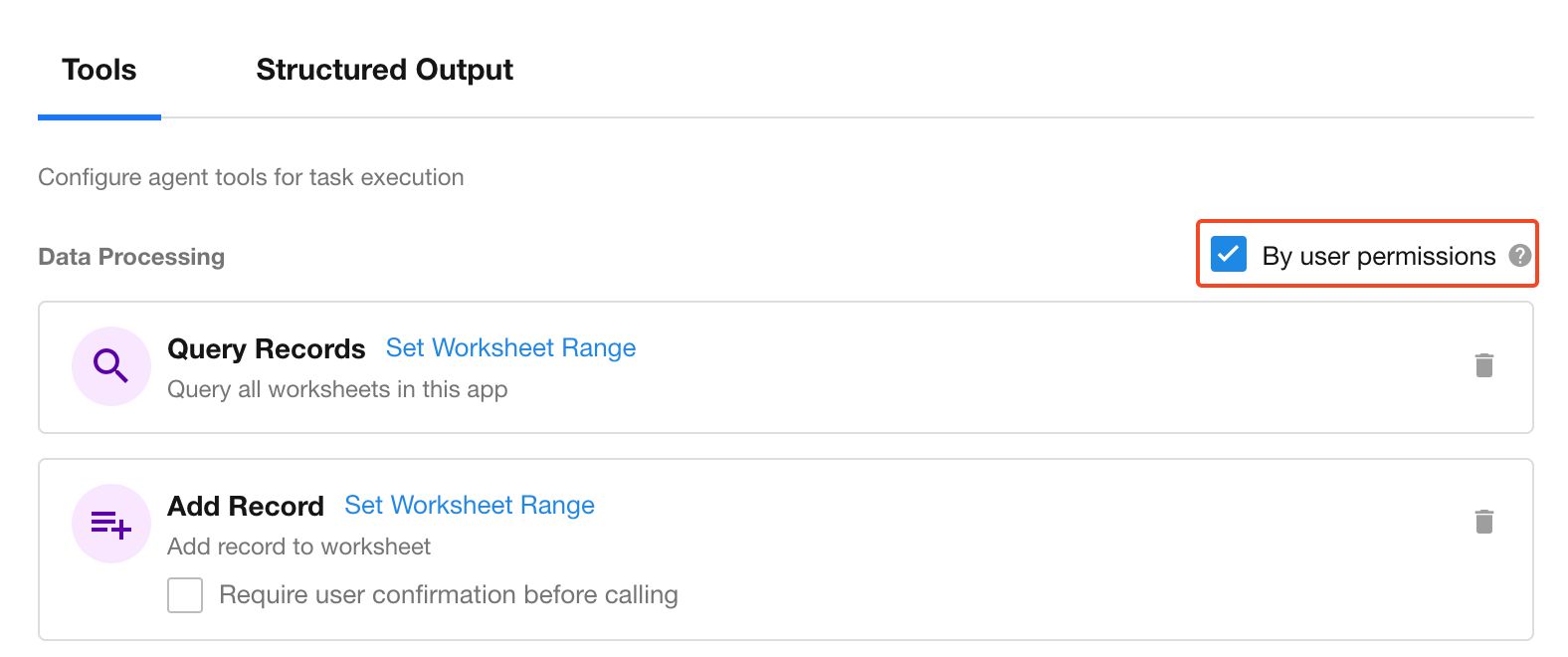Click the Data Processing section heading
The image size is (1568, 657).
[131, 257]
